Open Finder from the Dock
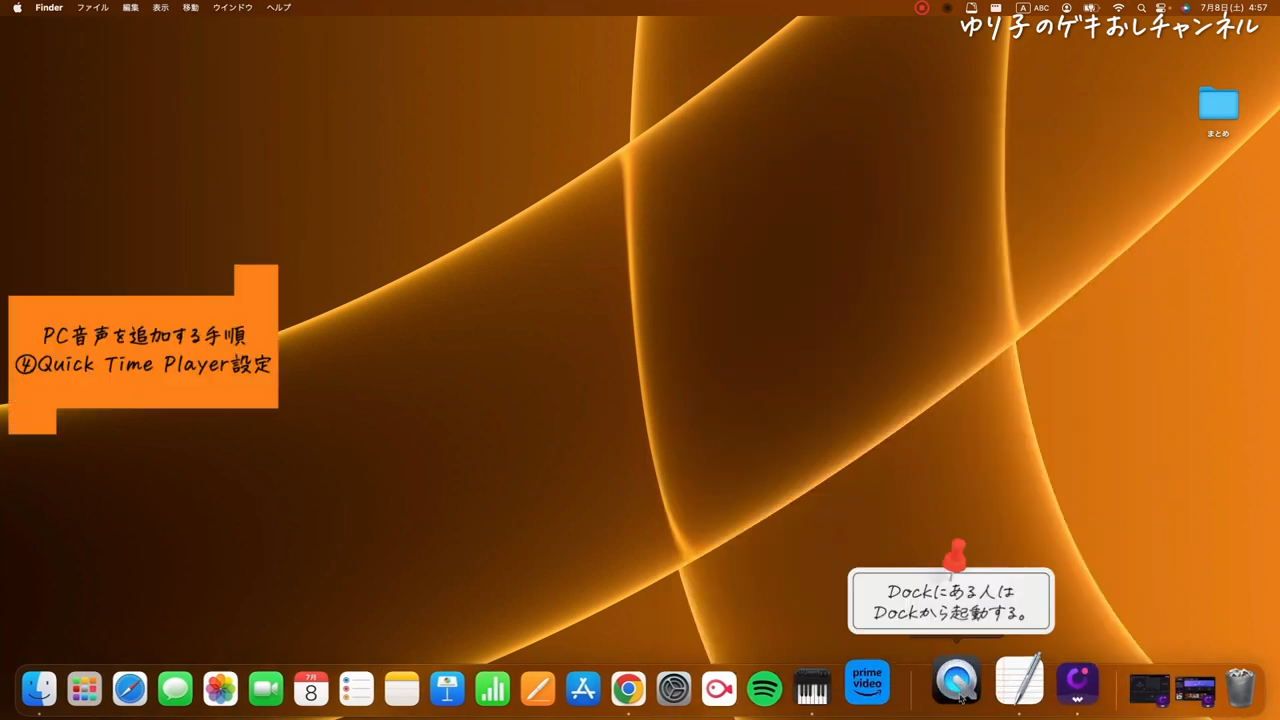 tap(39, 689)
